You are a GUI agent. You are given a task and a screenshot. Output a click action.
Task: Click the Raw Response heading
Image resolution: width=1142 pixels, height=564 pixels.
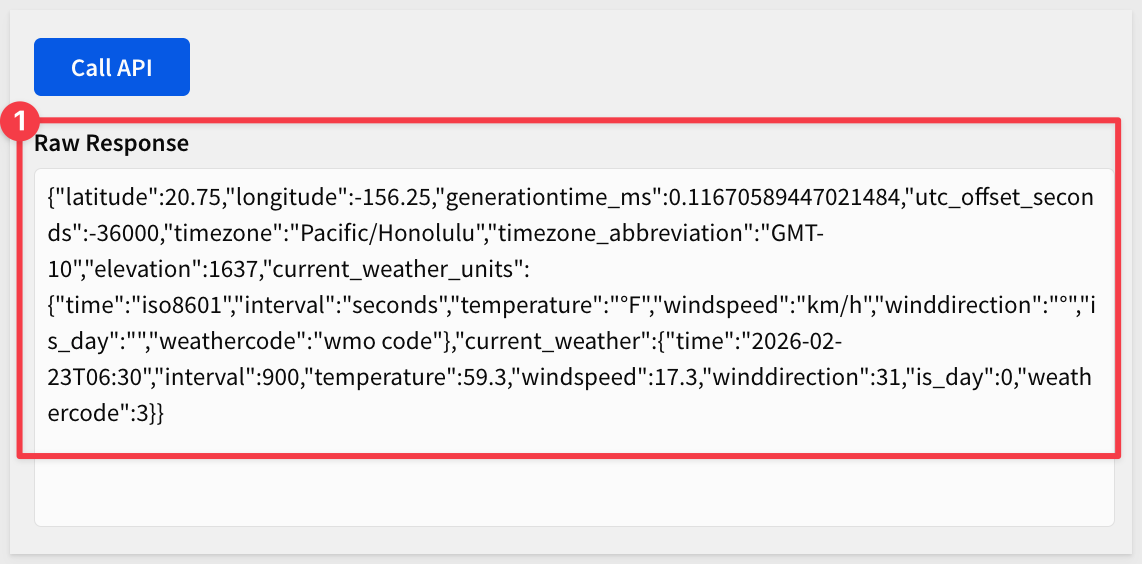pos(111,143)
